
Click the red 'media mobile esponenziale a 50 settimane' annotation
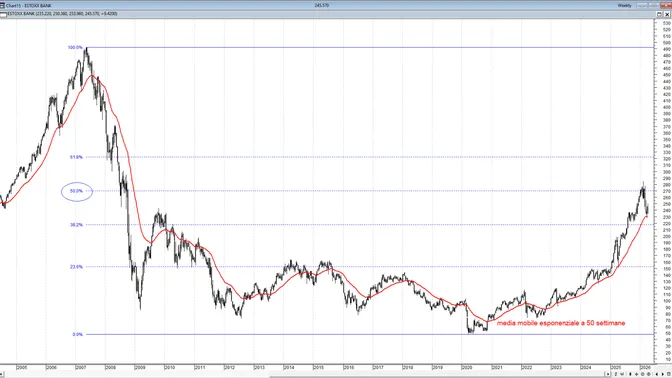point(561,323)
